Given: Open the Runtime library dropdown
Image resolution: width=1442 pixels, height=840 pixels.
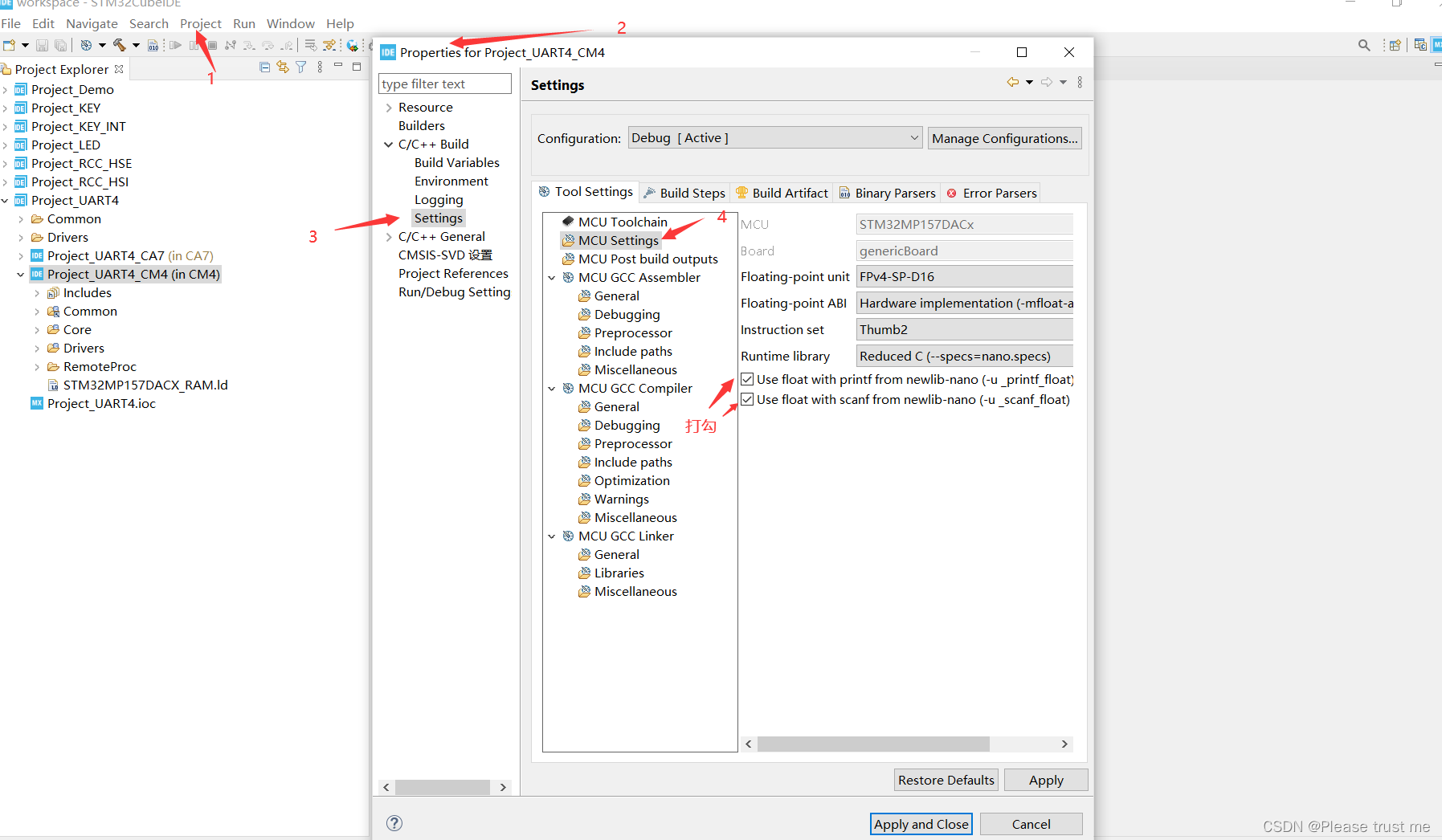Looking at the screenshot, I should coord(965,356).
